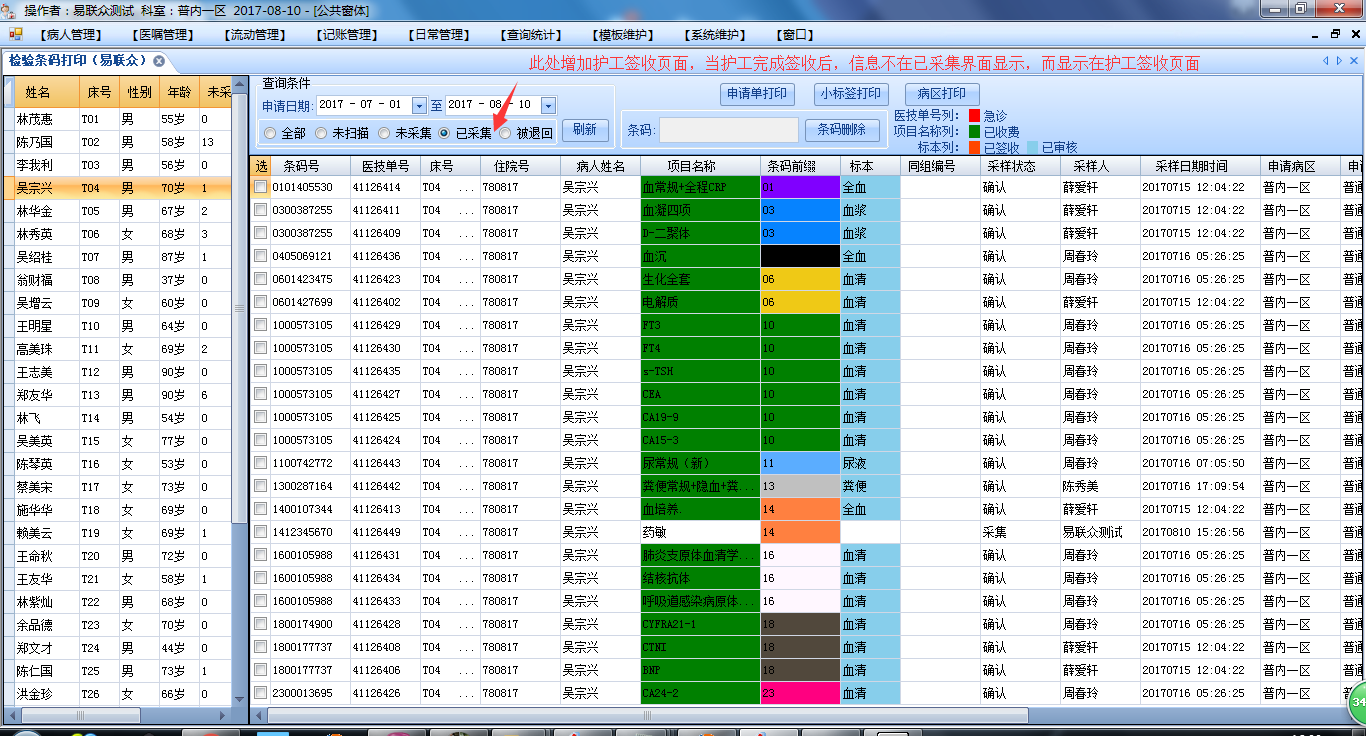Click the 陈秀美 sampler cell

tap(1100, 486)
